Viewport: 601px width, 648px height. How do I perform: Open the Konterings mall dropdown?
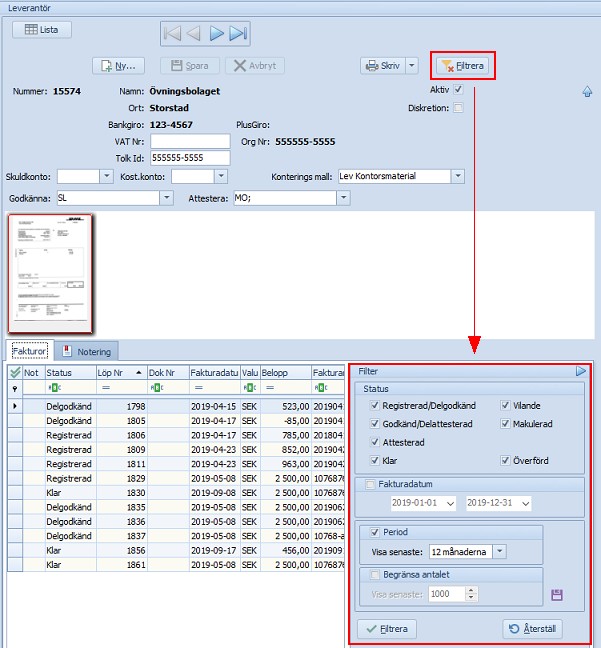click(458, 176)
